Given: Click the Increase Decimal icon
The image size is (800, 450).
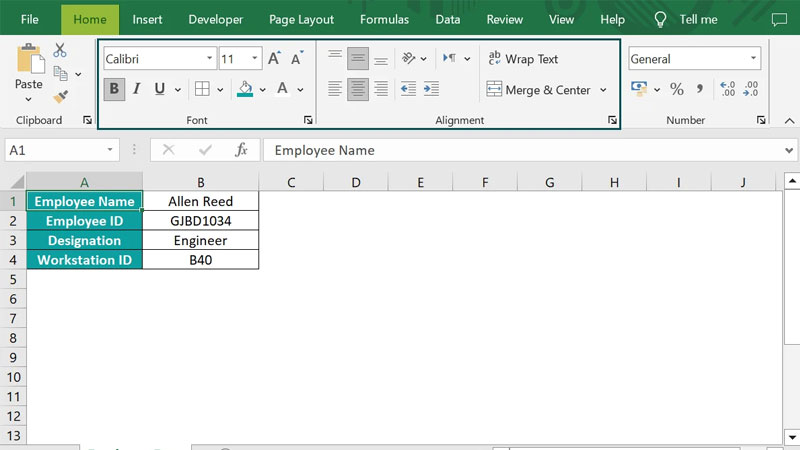Looking at the screenshot, I should tap(727, 89).
